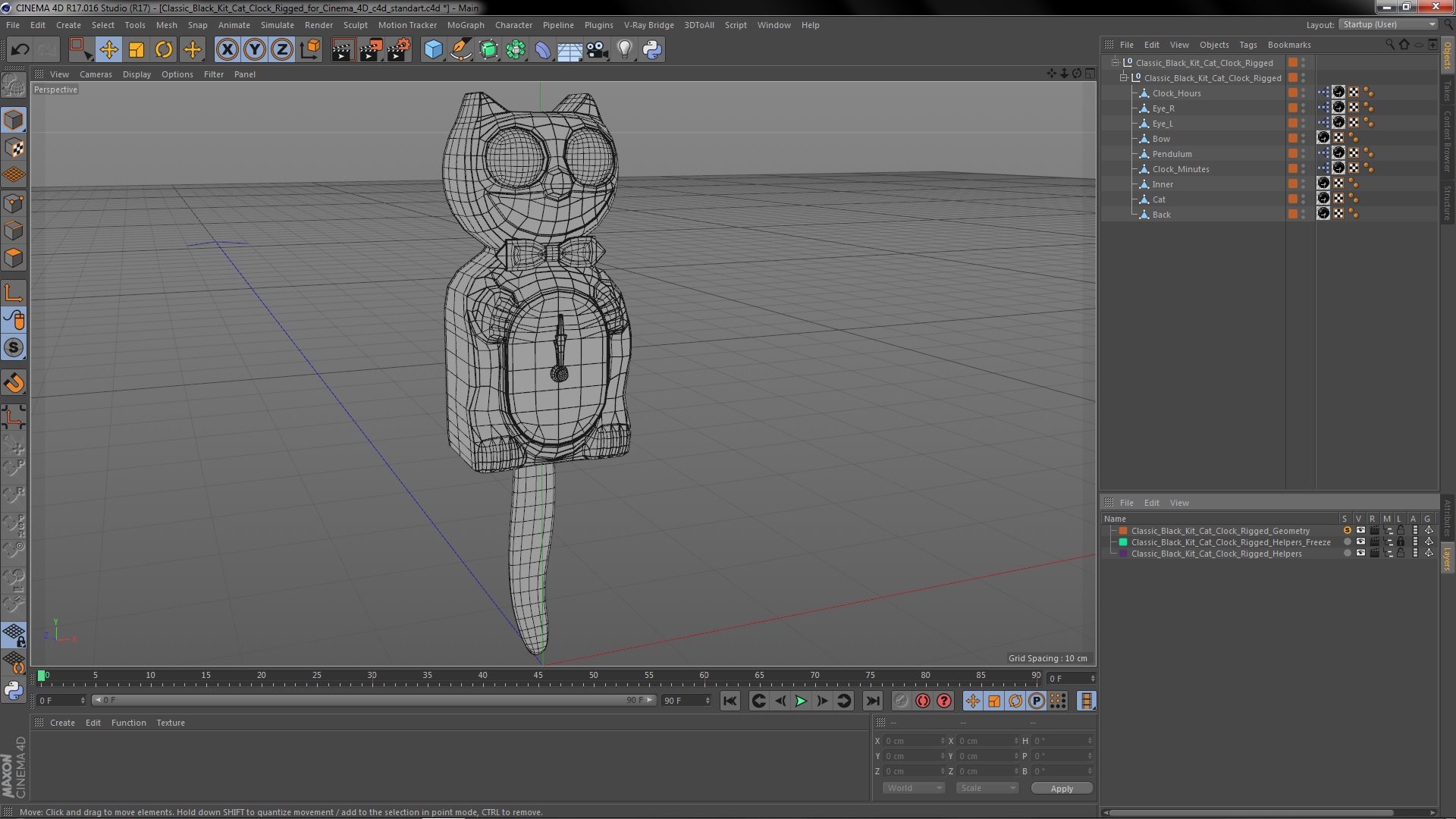Open the MoGraph menu
This screenshot has width=1456, height=819.
pos(466,25)
